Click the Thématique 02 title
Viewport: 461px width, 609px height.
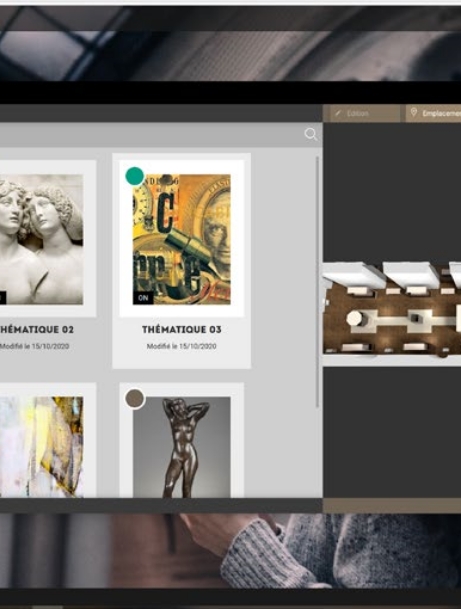tap(37, 329)
